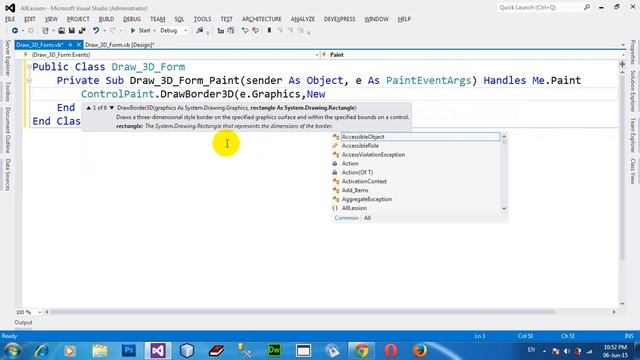Click the Save toolbar icon
This screenshot has height=360, width=640.
[71, 31]
